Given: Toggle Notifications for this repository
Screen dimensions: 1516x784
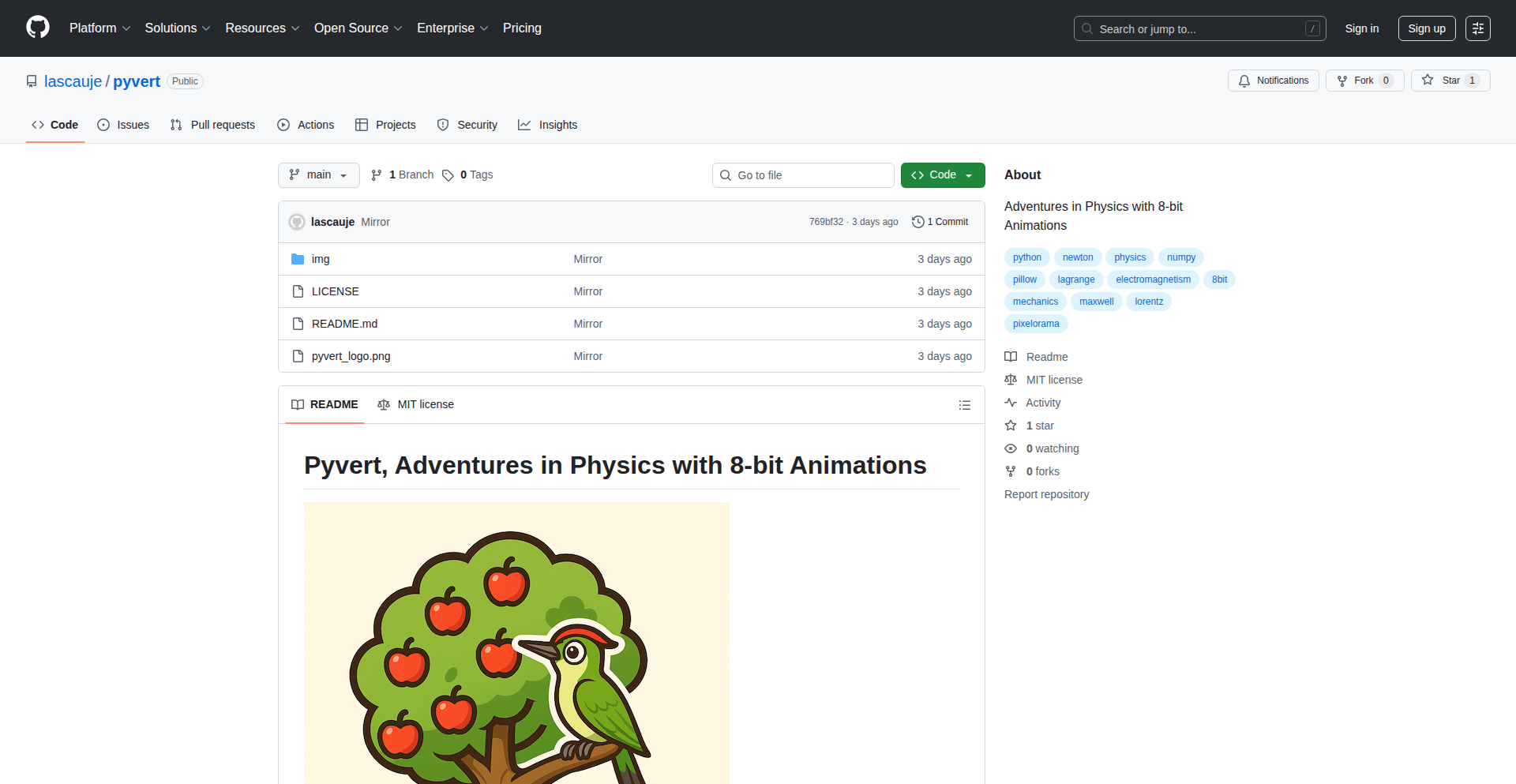Looking at the screenshot, I should [1273, 81].
